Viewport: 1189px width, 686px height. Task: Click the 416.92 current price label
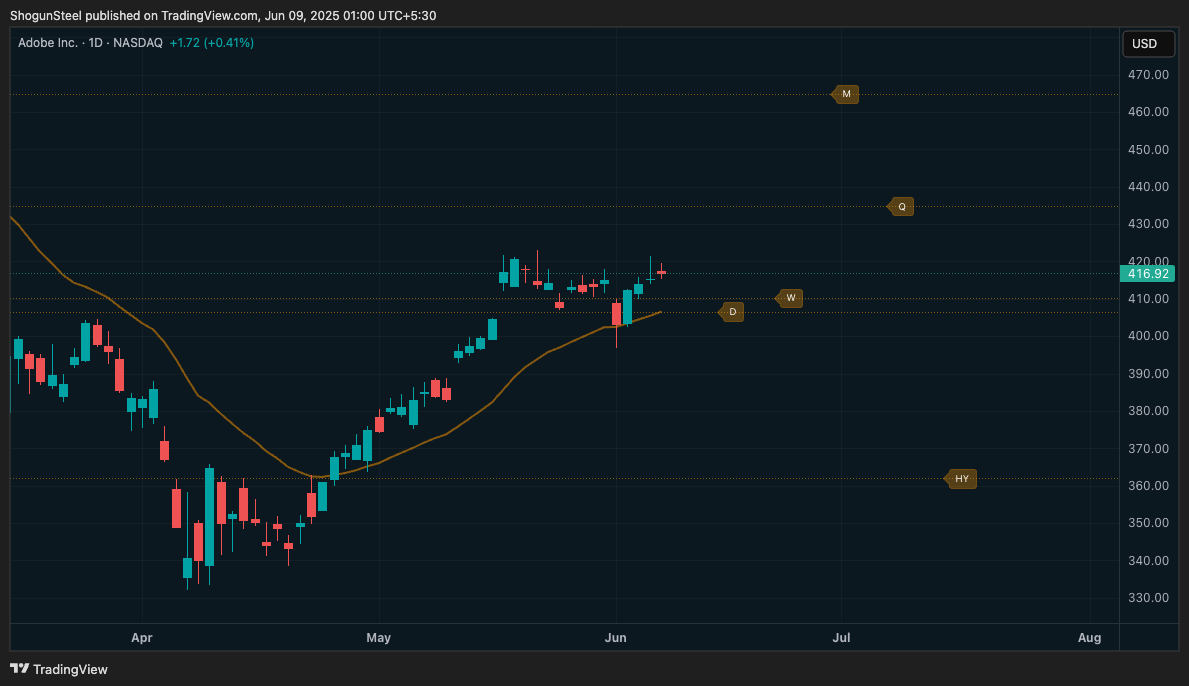[1147, 274]
